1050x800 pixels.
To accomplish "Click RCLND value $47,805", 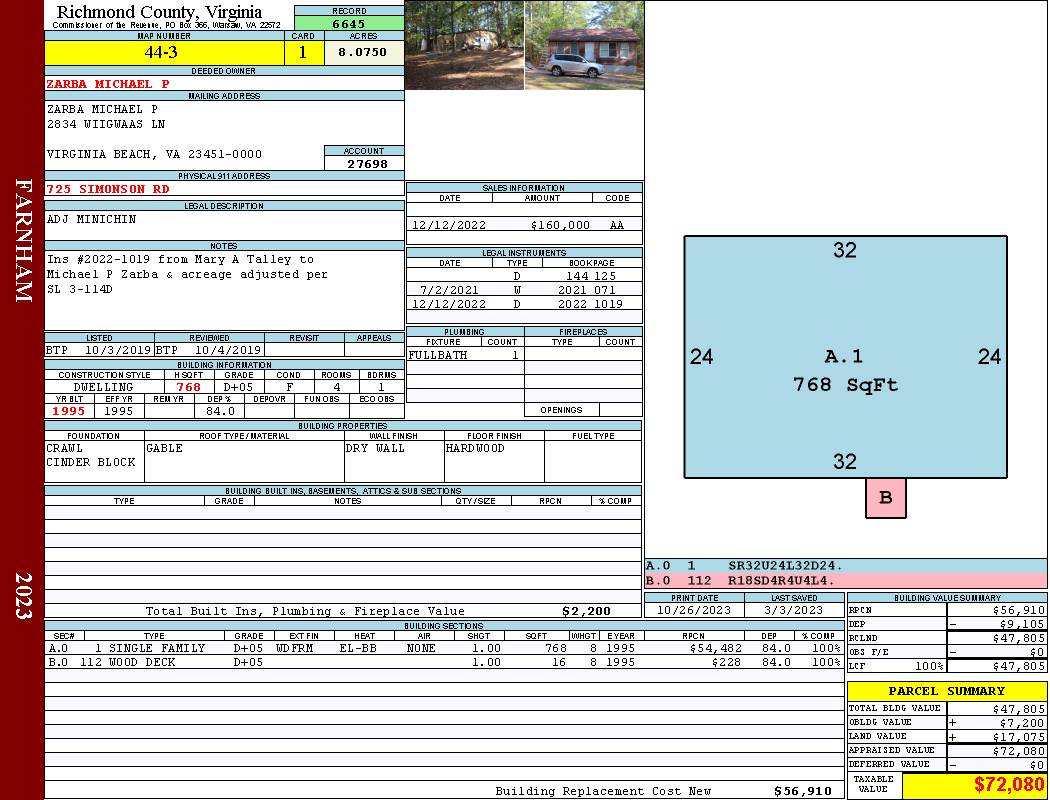I will 1019,638.
